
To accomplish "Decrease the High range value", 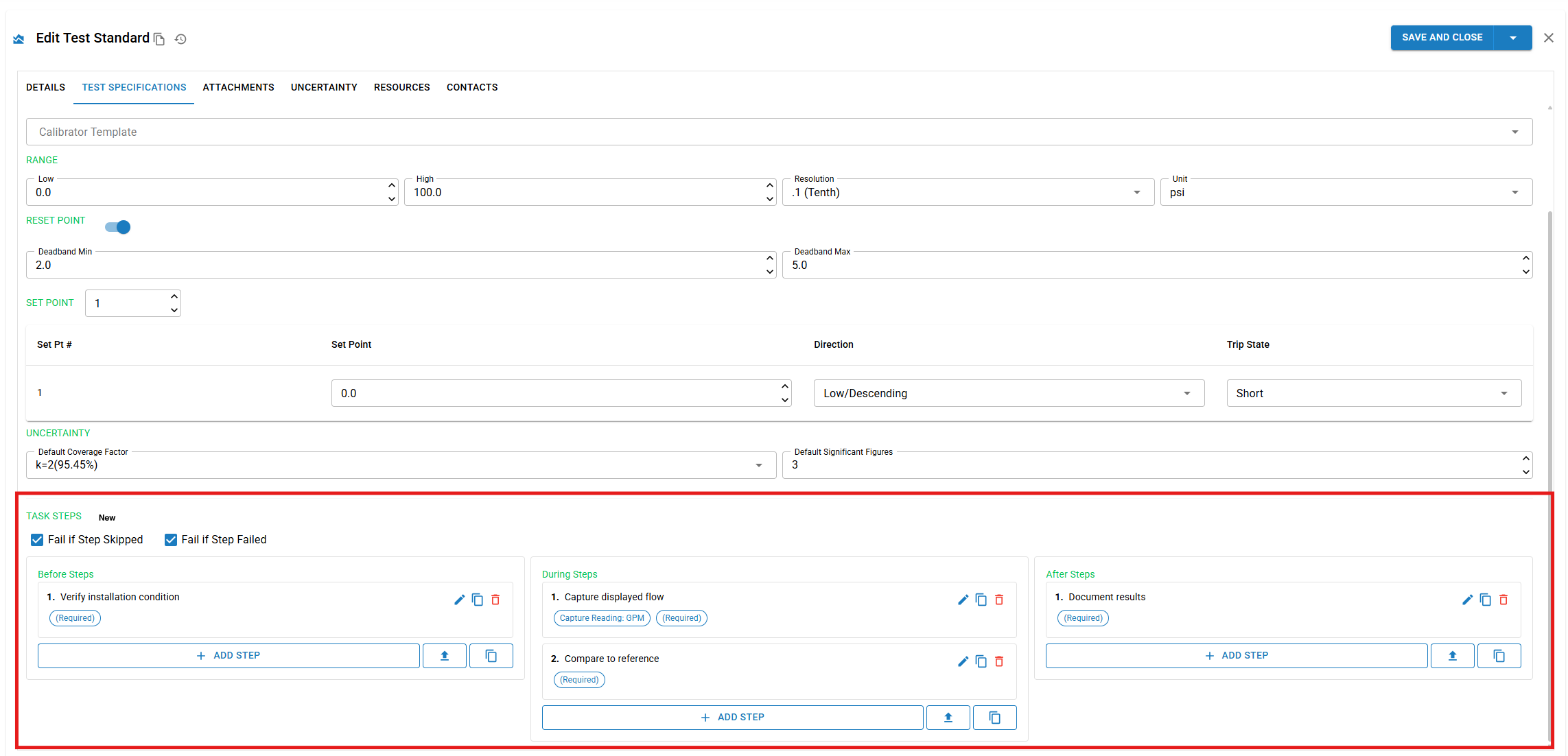I will (770, 199).
